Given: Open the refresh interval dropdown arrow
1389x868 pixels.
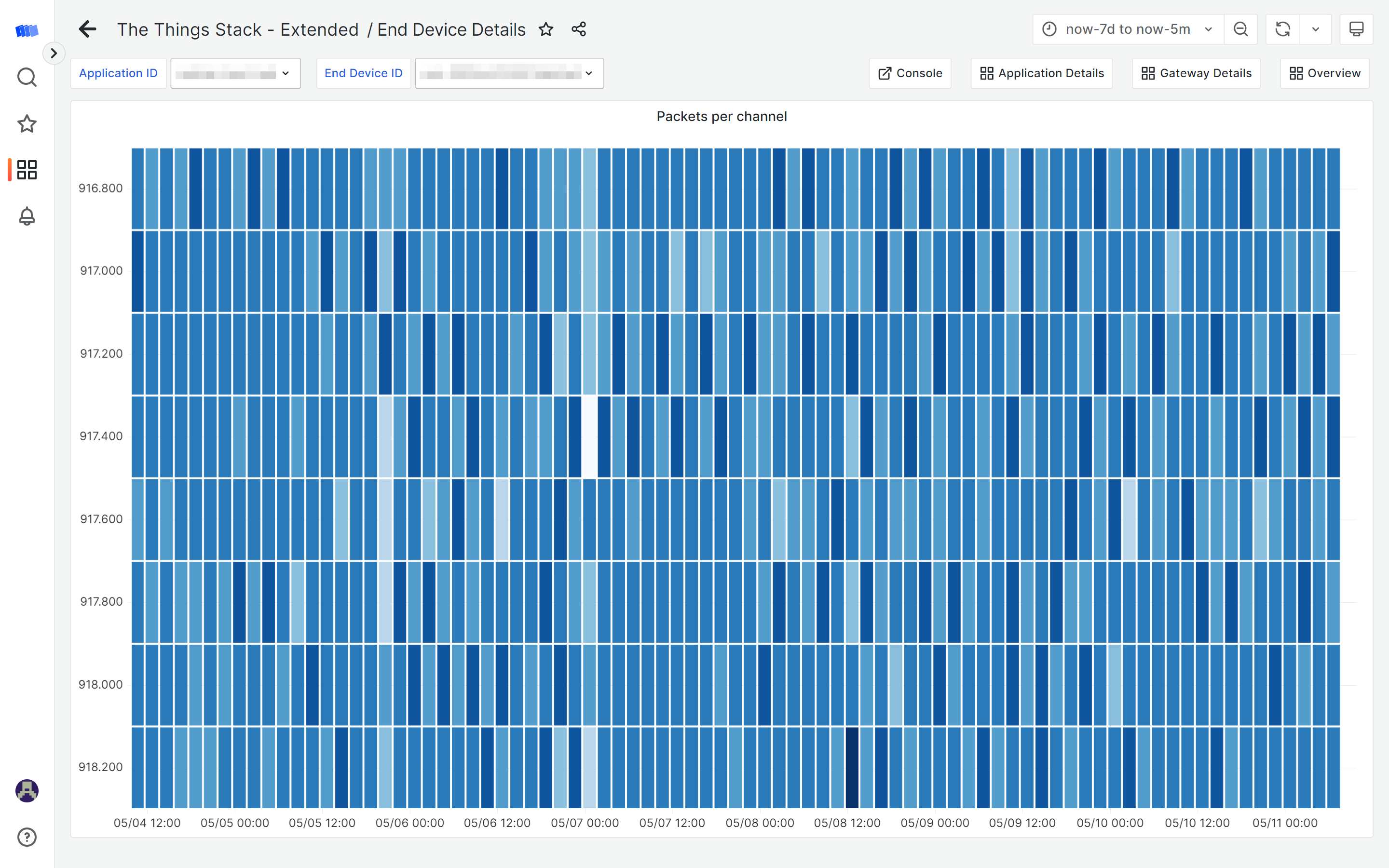Looking at the screenshot, I should tap(1316, 29).
